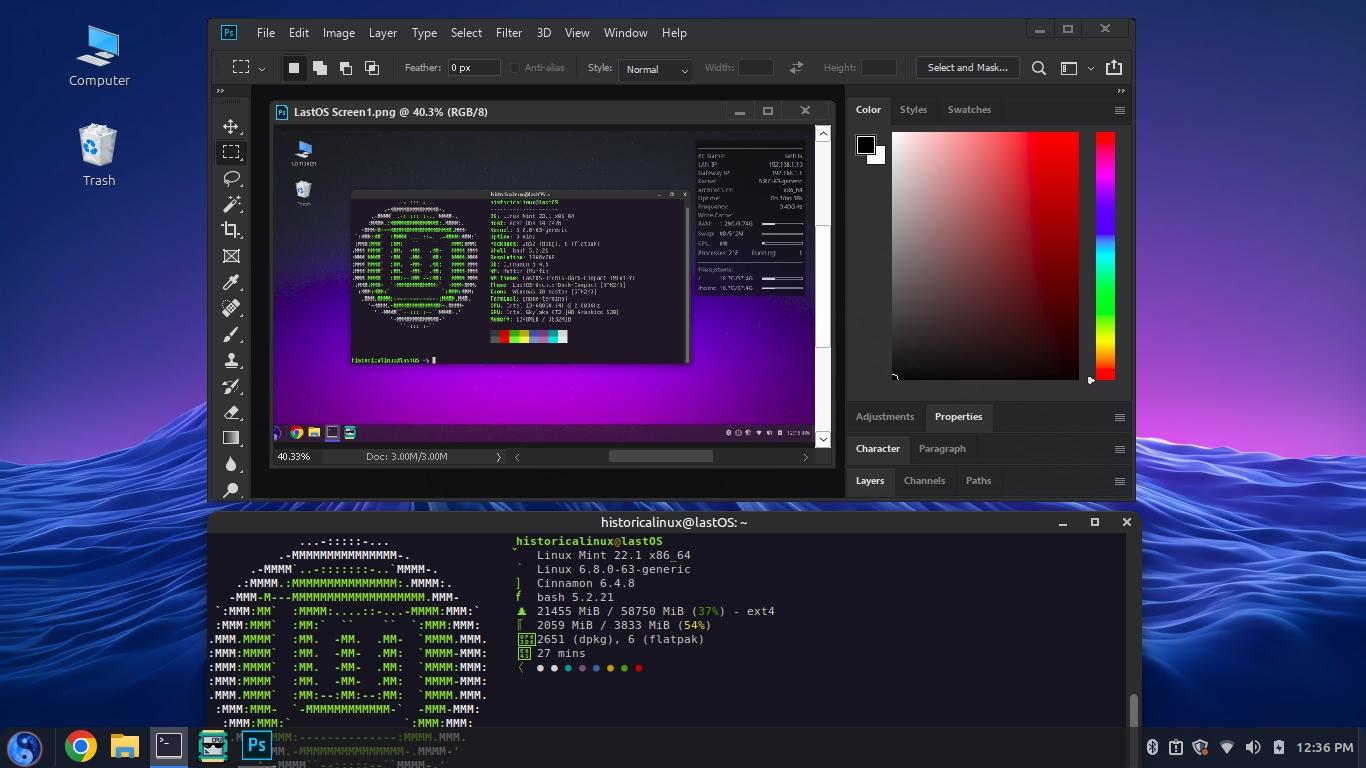Pick the Lasso tool in the toolbar
This screenshot has width=1366, height=768.
tap(231, 178)
